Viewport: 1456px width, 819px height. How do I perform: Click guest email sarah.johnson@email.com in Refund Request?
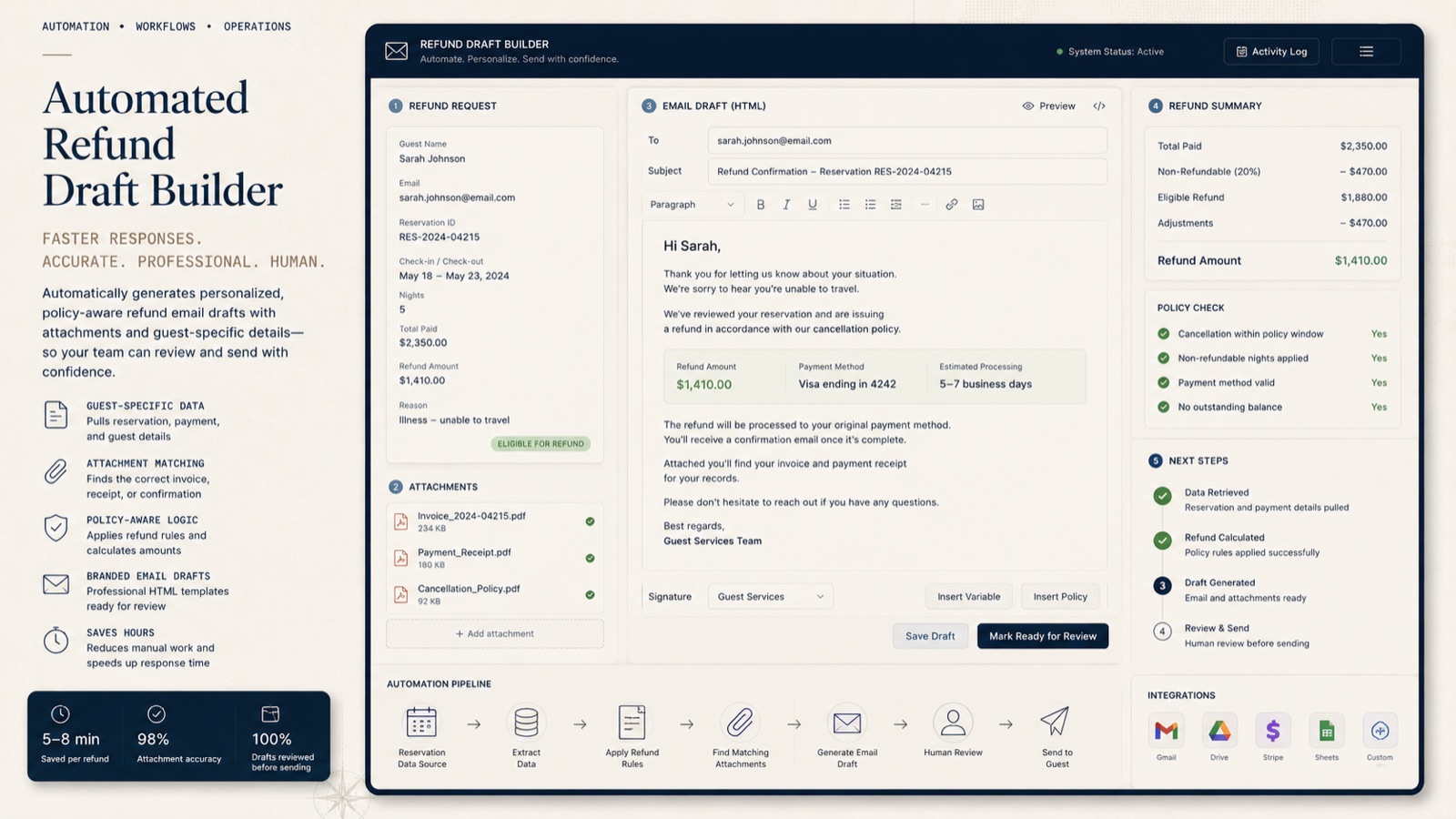point(457,197)
